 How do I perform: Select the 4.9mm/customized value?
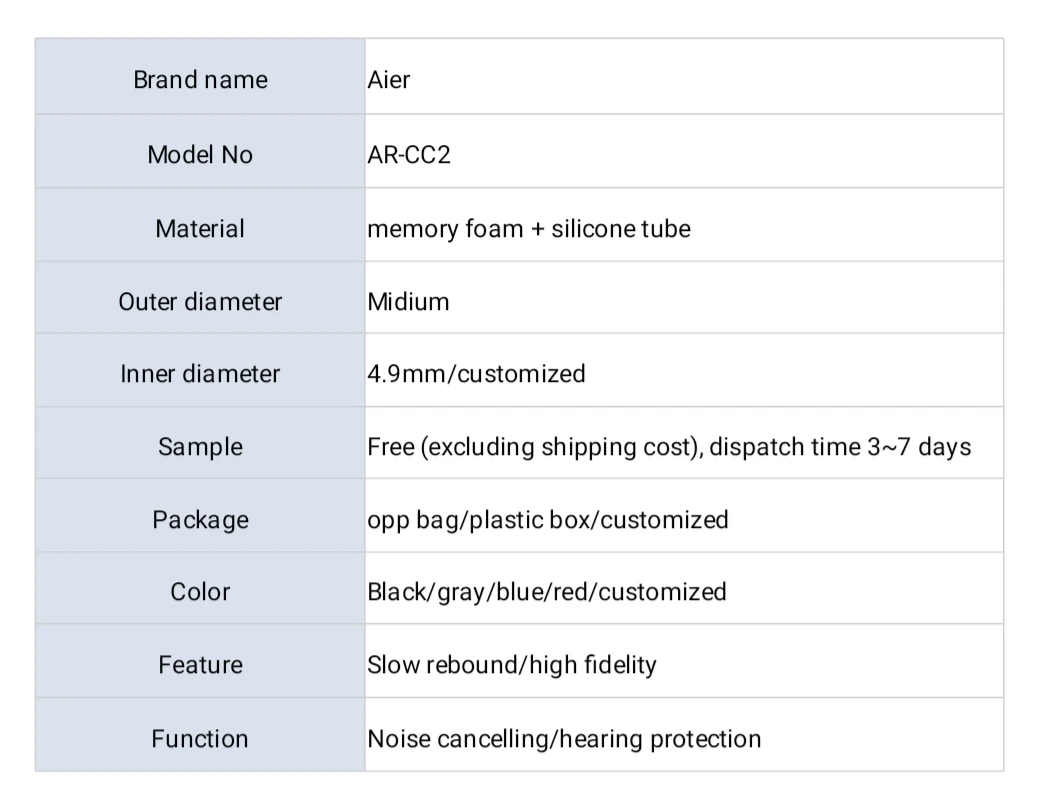tap(476, 374)
